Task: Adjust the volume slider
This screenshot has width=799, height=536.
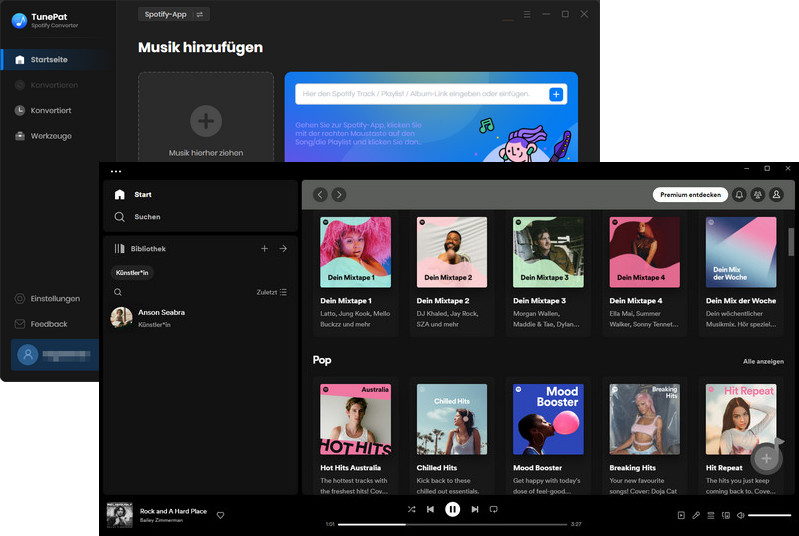Action: coord(769,515)
